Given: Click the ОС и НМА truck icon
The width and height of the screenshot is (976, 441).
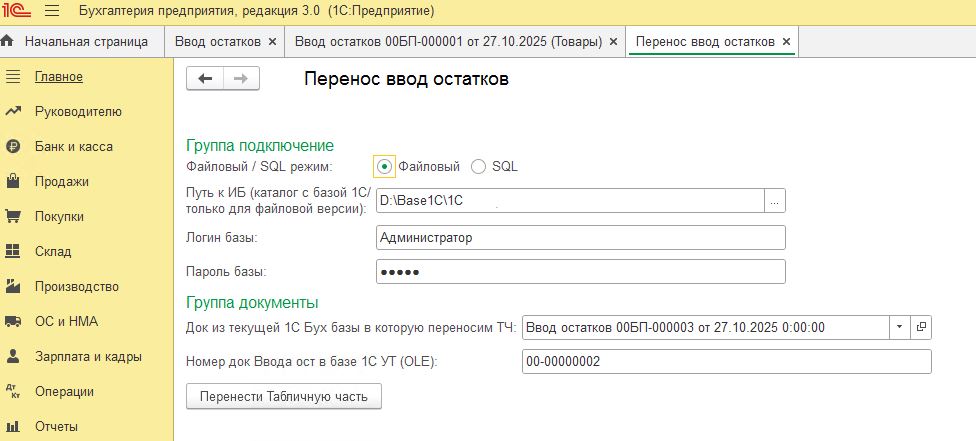Looking at the screenshot, I should pos(13,321).
